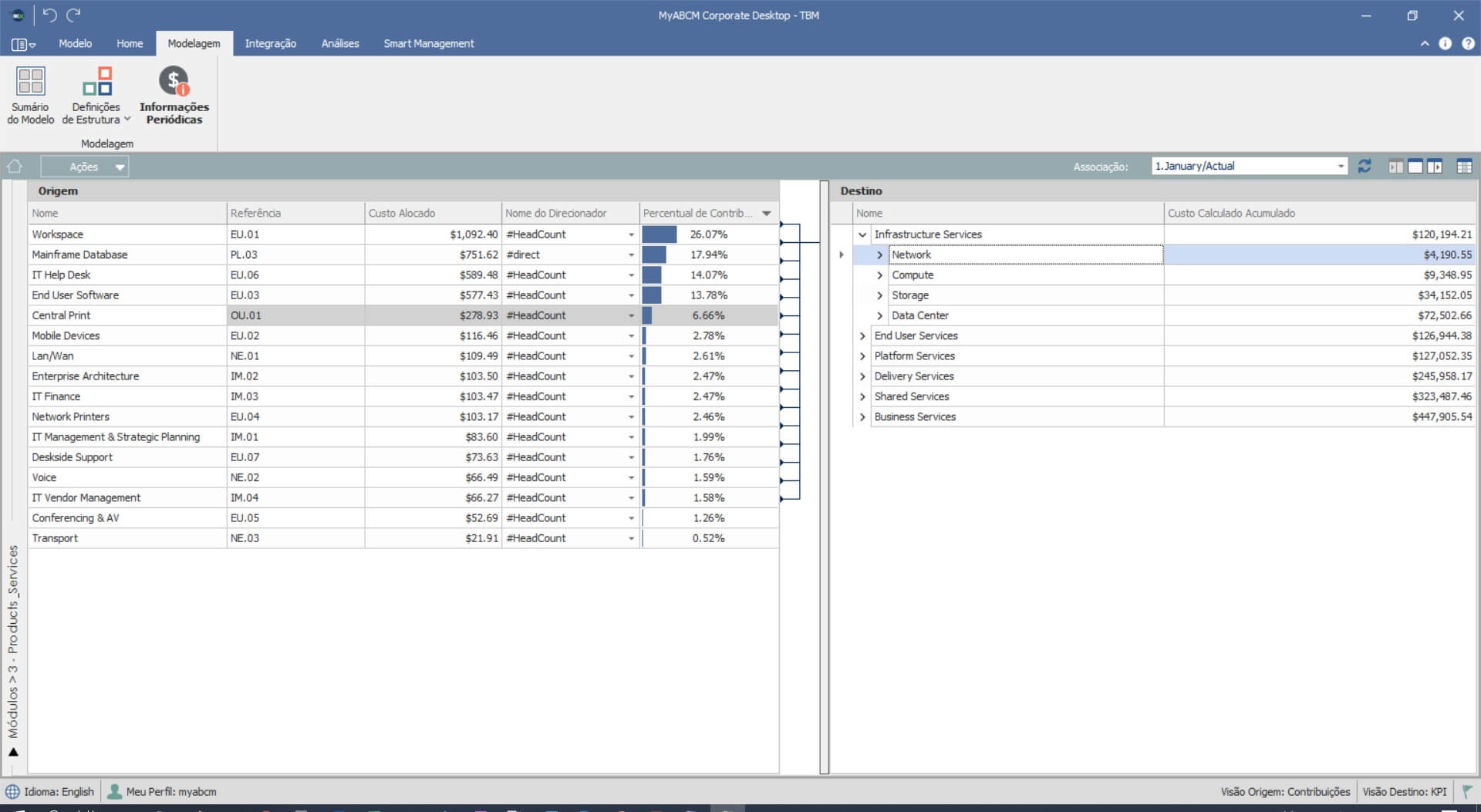Click the grid table view icon
This screenshot has height=812, width=1481.
pyautogui.click(x=1464, y=167)
